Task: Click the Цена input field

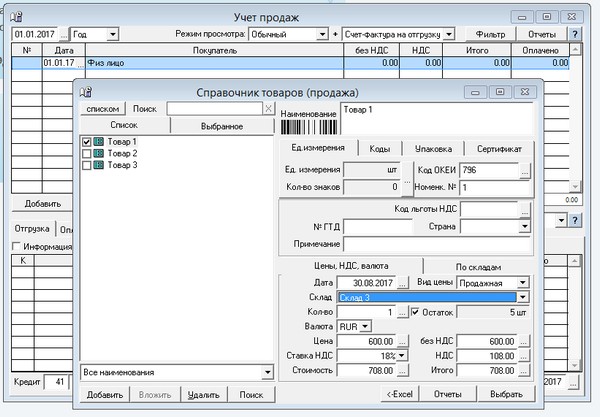Action: coord(367,340)
